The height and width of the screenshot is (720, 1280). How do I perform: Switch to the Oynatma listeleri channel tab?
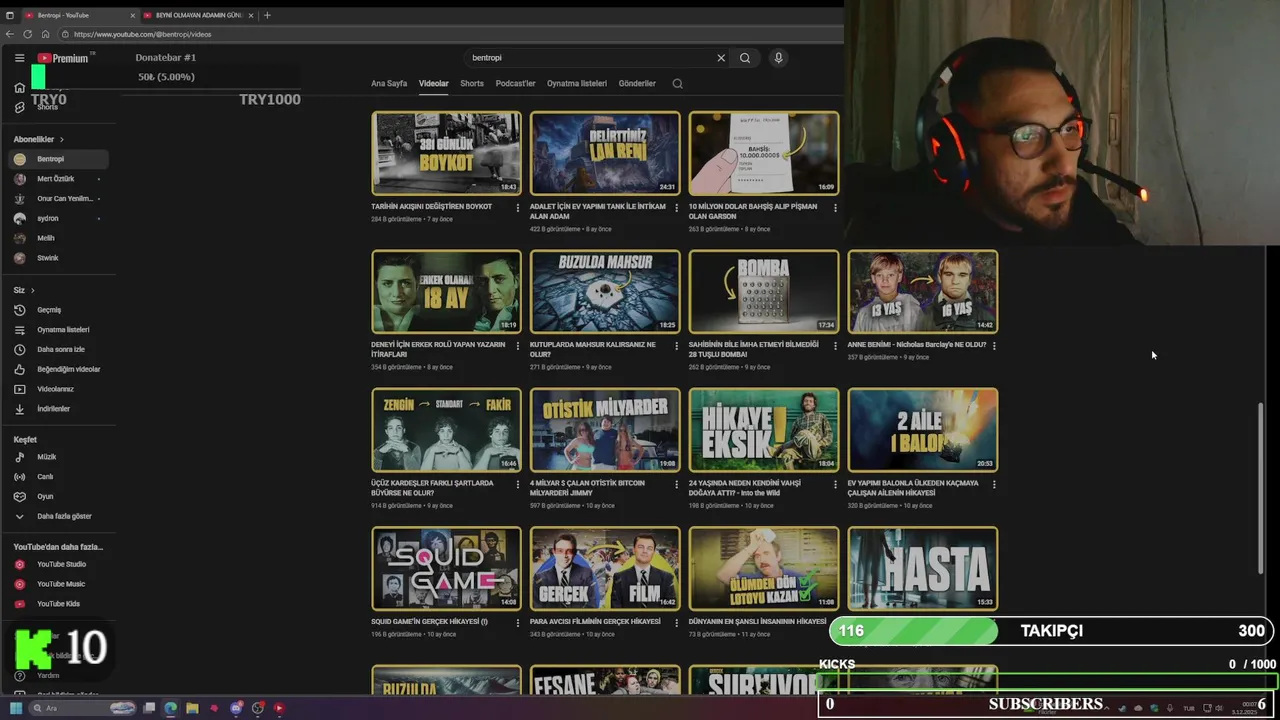coord(577,84)
